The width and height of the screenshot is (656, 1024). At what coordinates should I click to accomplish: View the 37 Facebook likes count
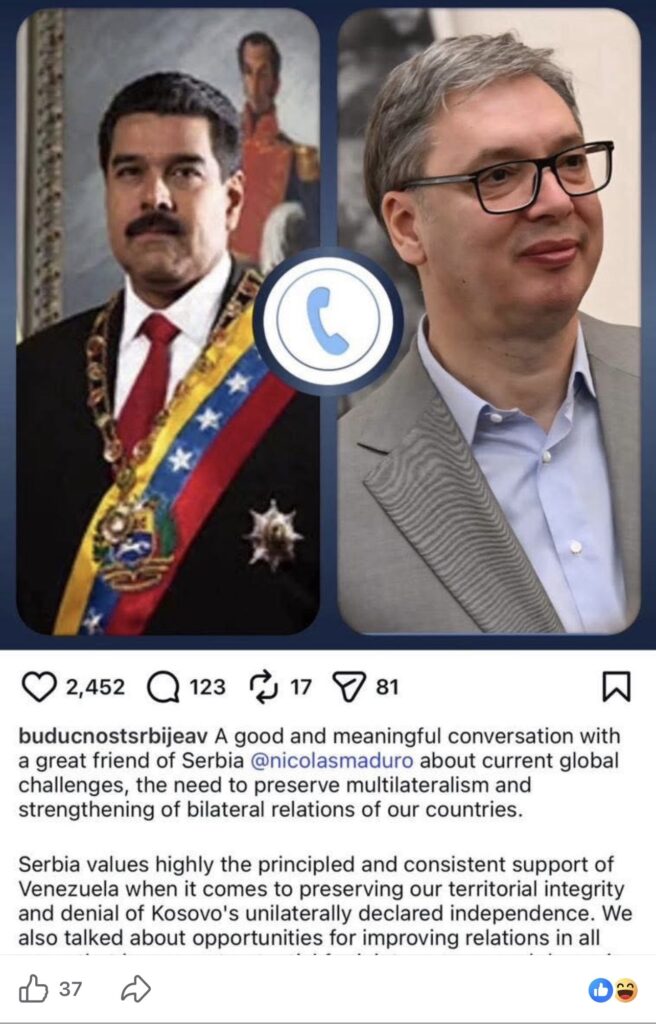(x=71, y=989)
